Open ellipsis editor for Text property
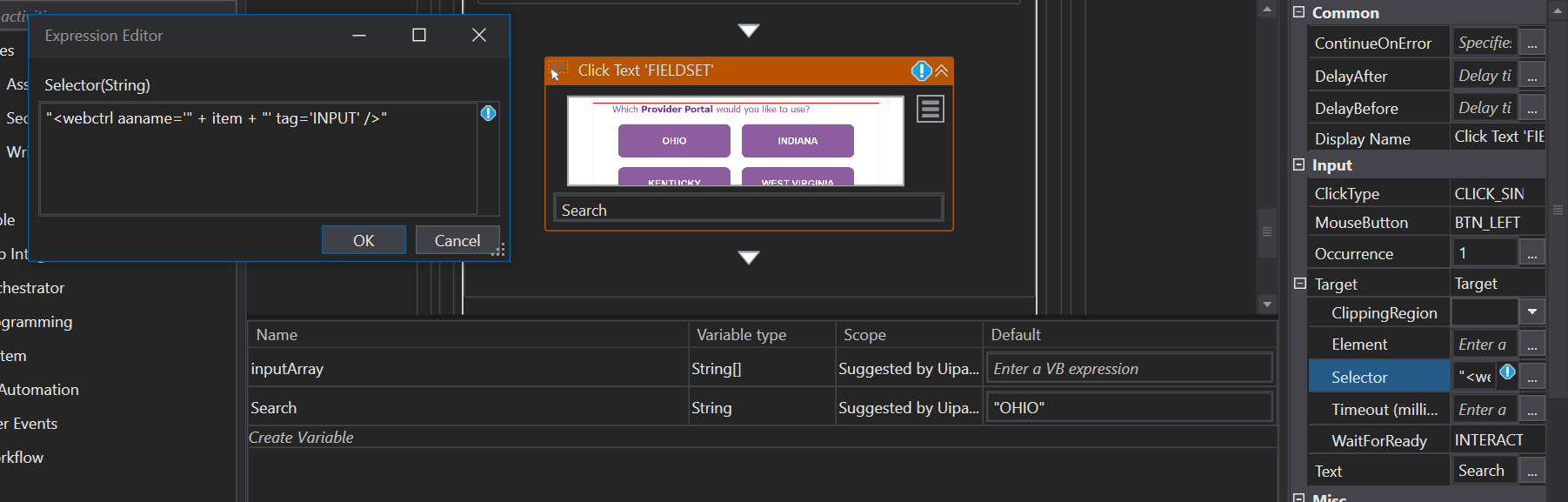This screenshot has width=1568, height=502. point(1531,471)
